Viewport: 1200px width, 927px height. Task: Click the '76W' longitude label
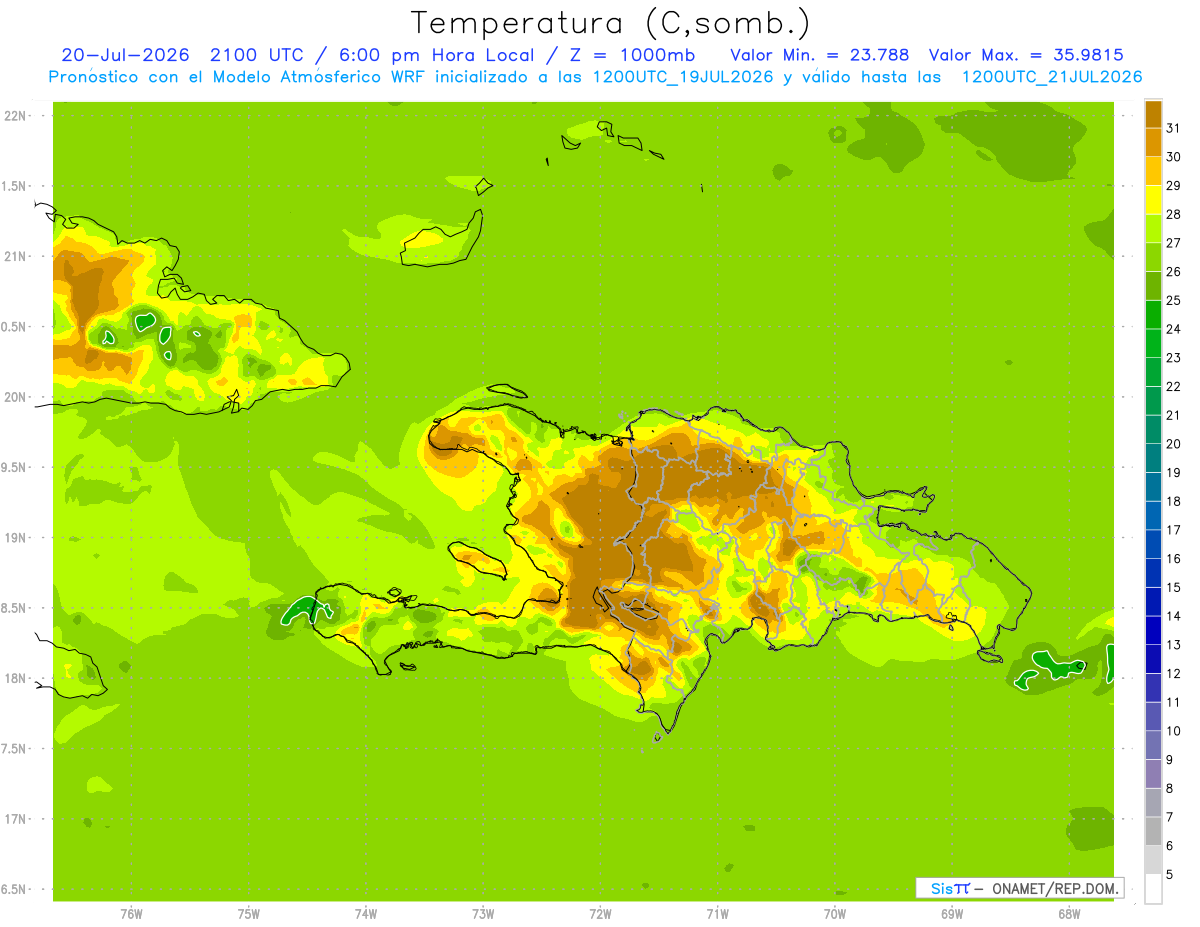coord(131,914)
